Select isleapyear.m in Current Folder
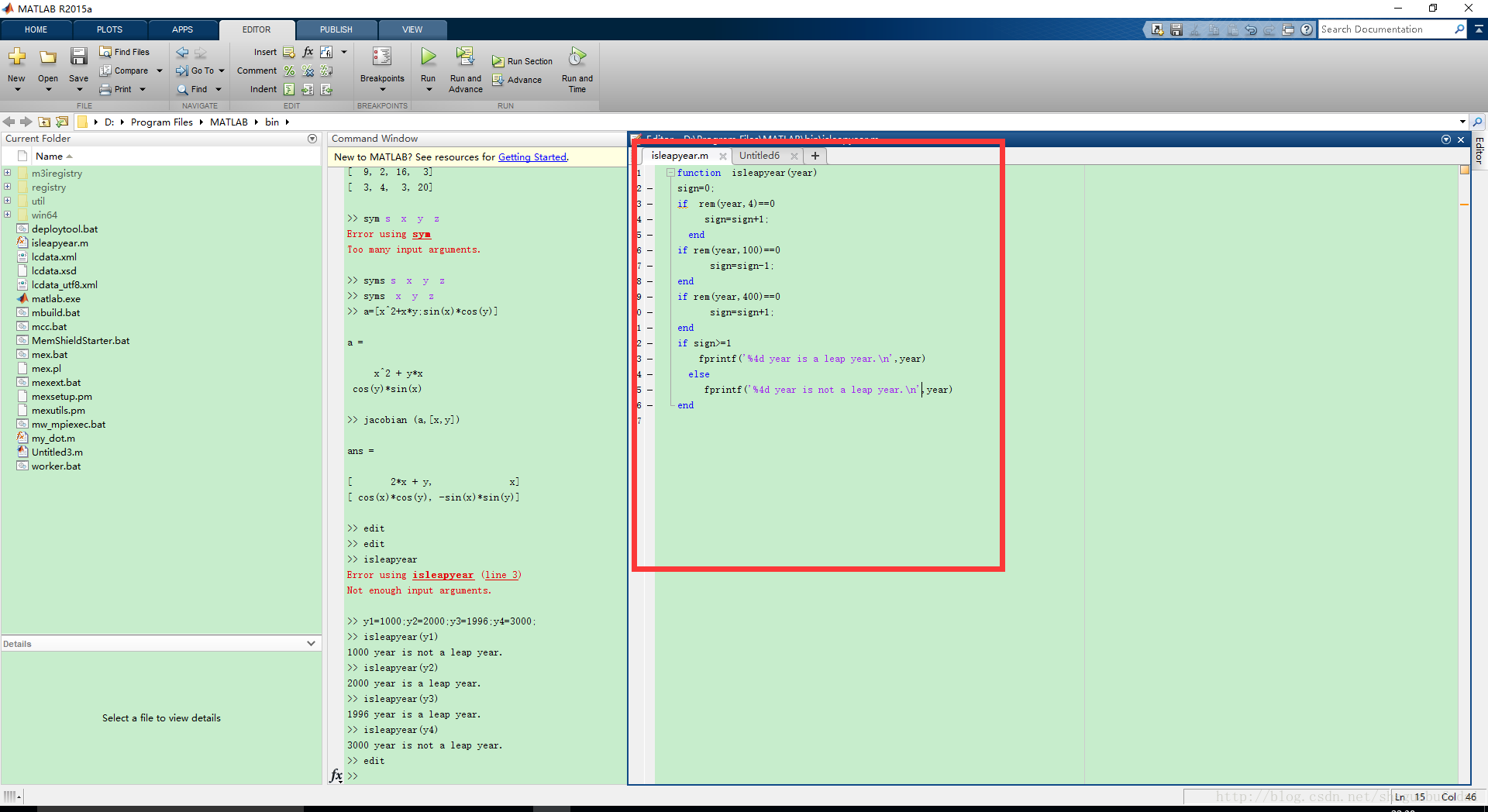This screenshot has height=812, width=1488. 60,243
